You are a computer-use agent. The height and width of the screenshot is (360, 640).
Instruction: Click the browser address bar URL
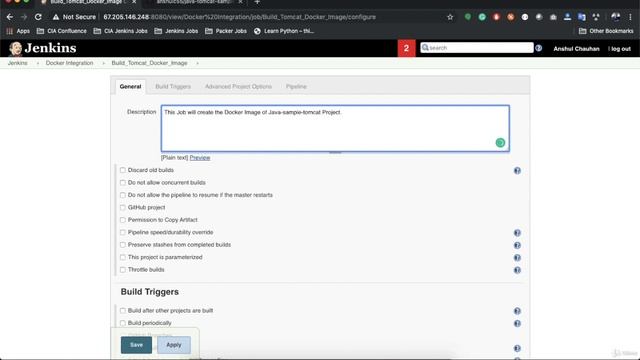coord(240,17)
